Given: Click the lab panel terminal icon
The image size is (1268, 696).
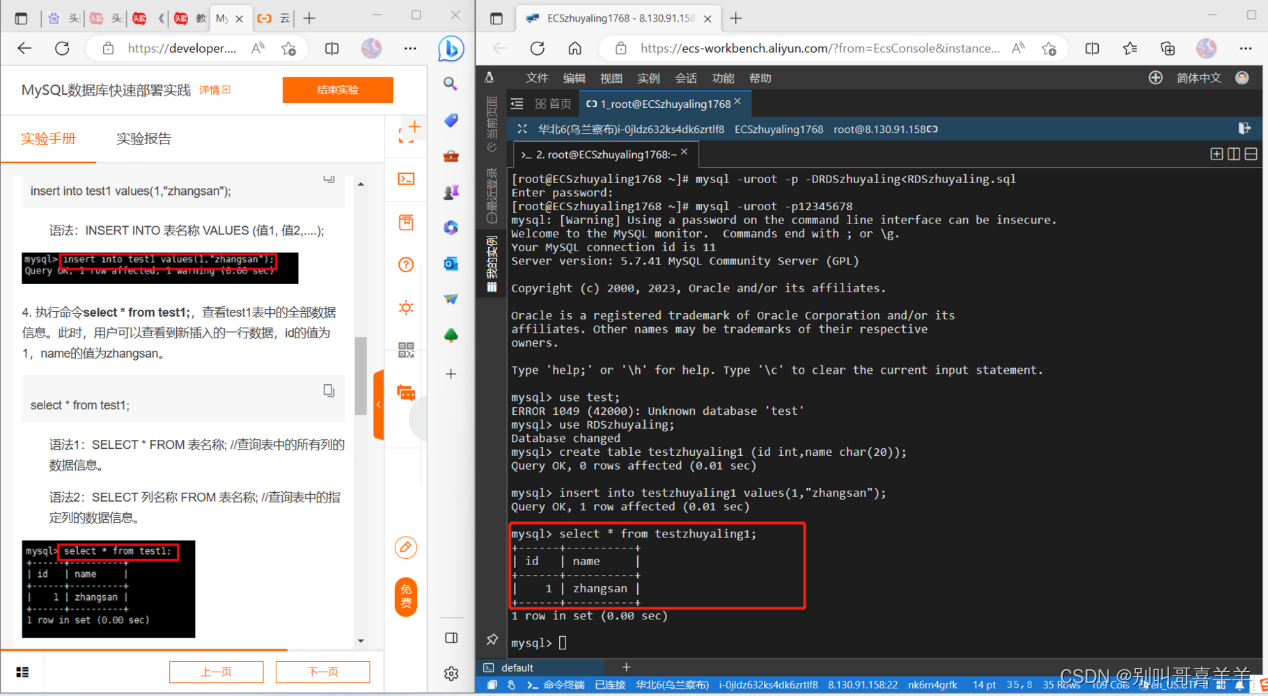Looking at the screenshot, I should [x=406, y=179].
